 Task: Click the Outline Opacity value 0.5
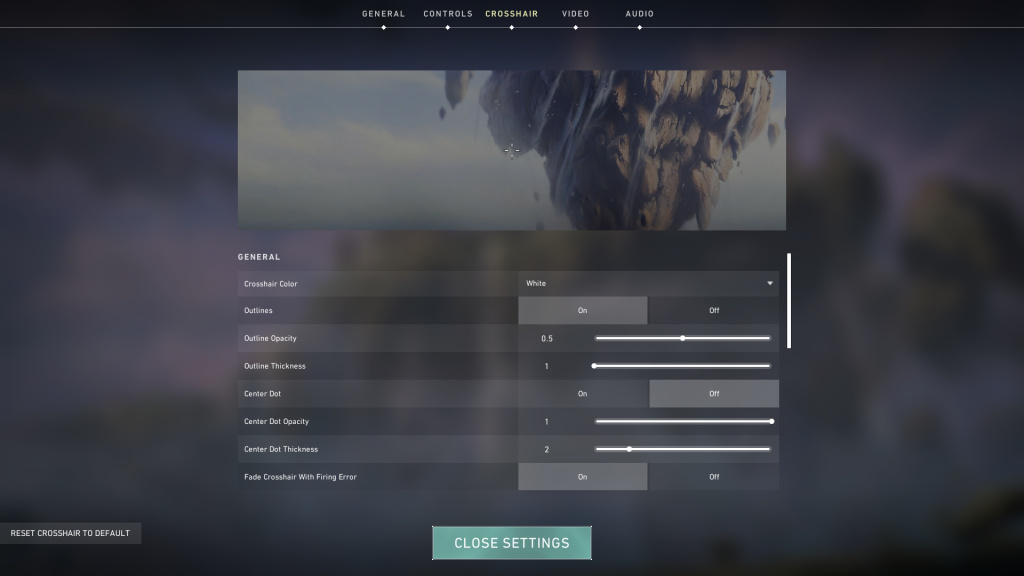pos(547,338)
